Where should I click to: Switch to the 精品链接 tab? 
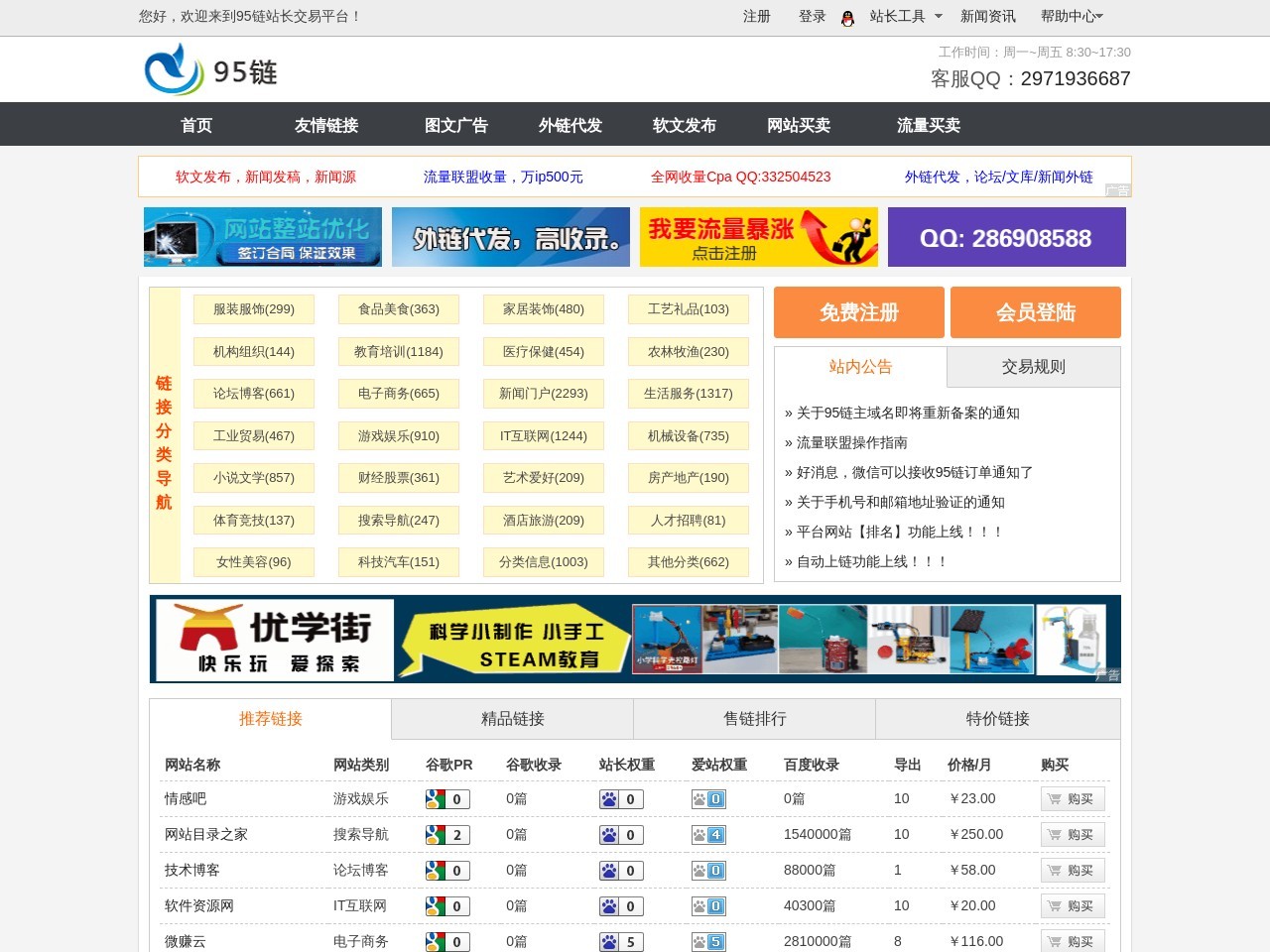click(513, 718)
